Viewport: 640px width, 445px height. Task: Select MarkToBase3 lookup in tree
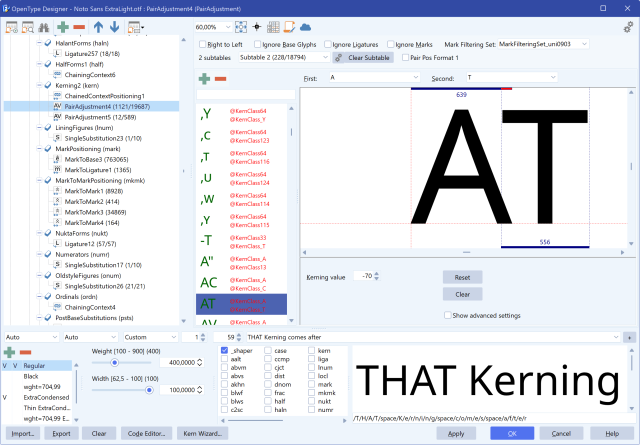click(96, 159)
